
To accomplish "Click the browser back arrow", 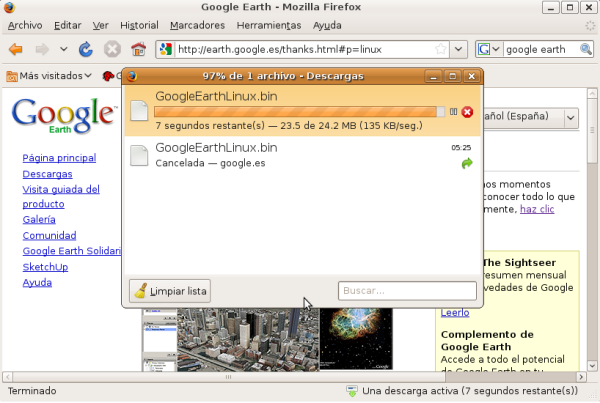I will pyautogui.click(x=16, y=49).
